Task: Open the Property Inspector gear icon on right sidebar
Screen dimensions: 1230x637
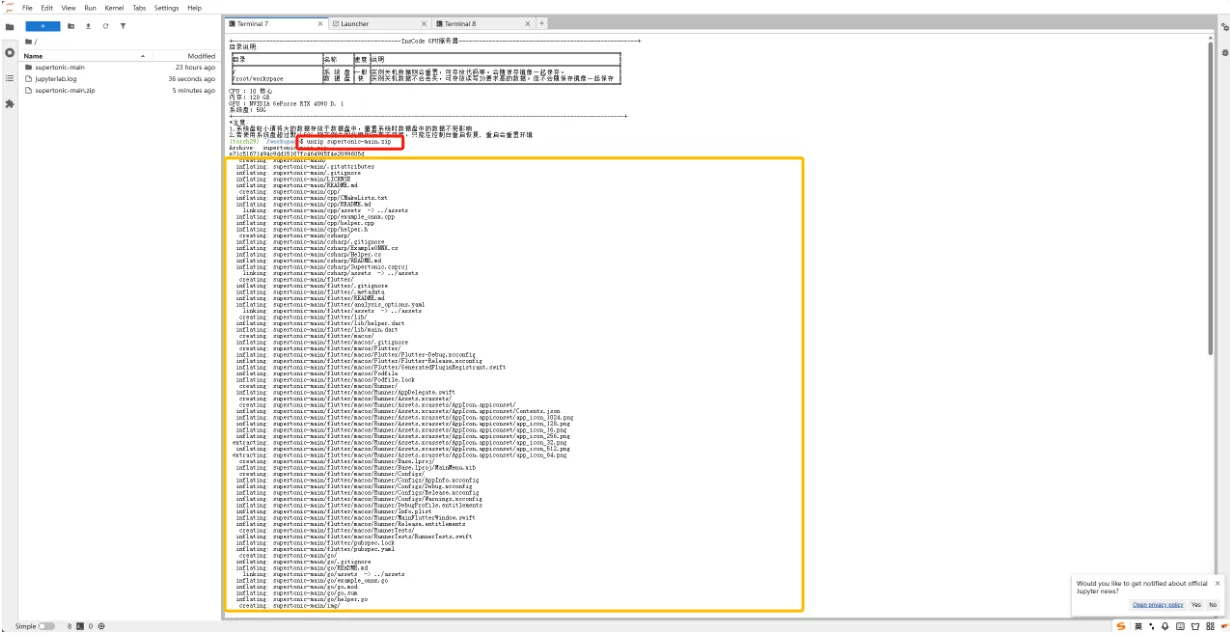Action: (1224, 26)
